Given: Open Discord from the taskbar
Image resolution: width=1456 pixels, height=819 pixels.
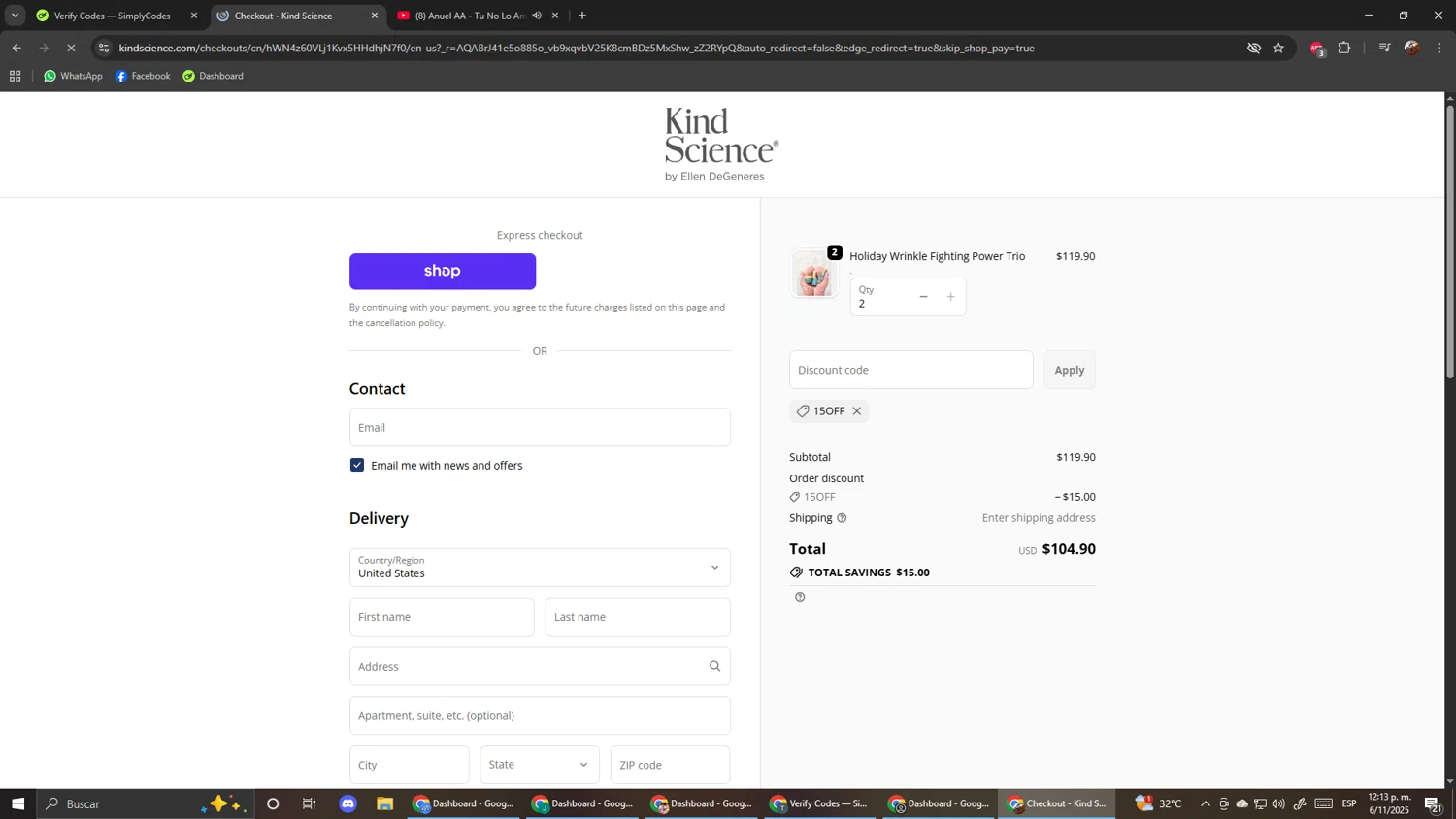Looking at the screenshot, I should (348, 803).
